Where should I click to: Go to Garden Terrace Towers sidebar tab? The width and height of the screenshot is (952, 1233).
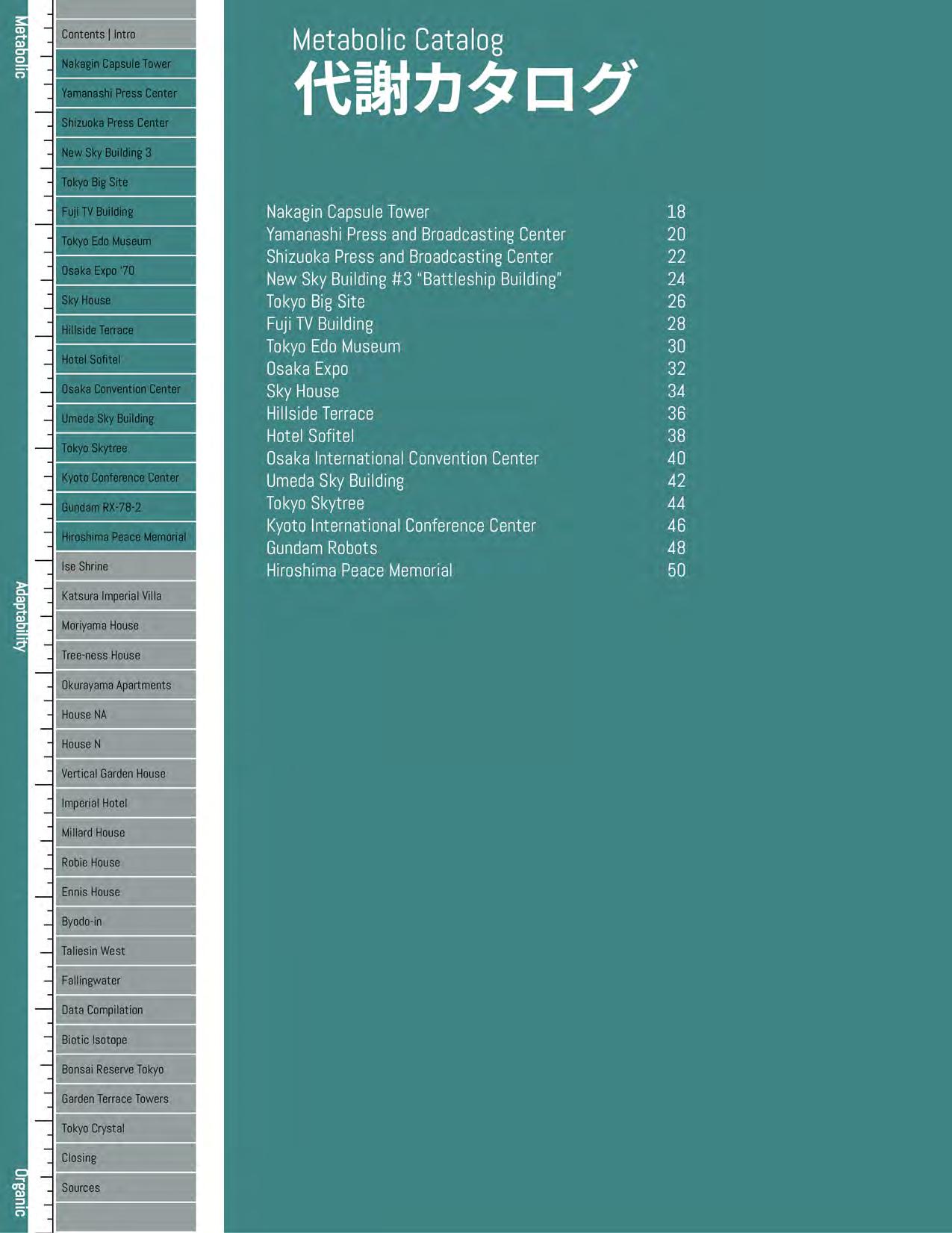pyautogui.click(x=125, y=1099)
